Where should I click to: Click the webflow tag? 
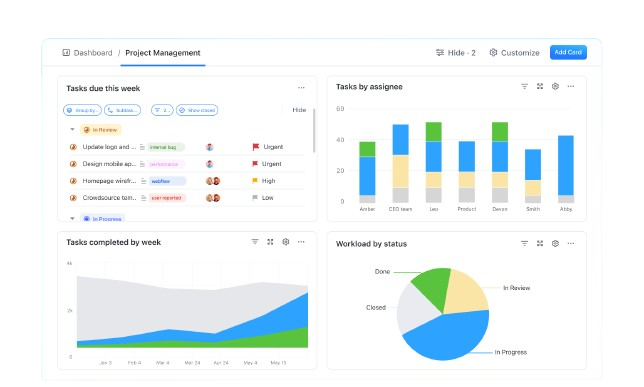click(x=167, y=181)
